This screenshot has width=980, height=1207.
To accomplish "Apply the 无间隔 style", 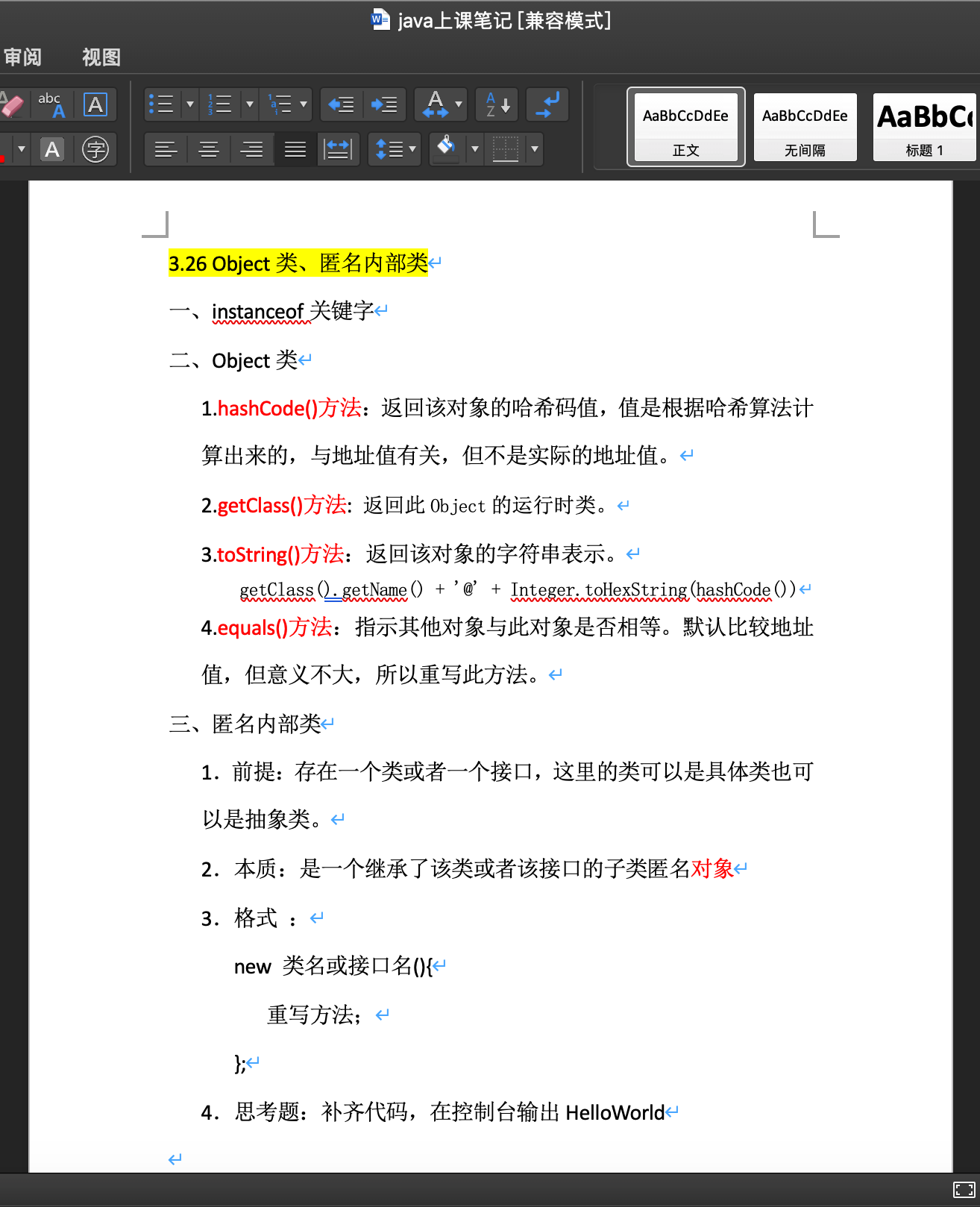I will point(805,127).
